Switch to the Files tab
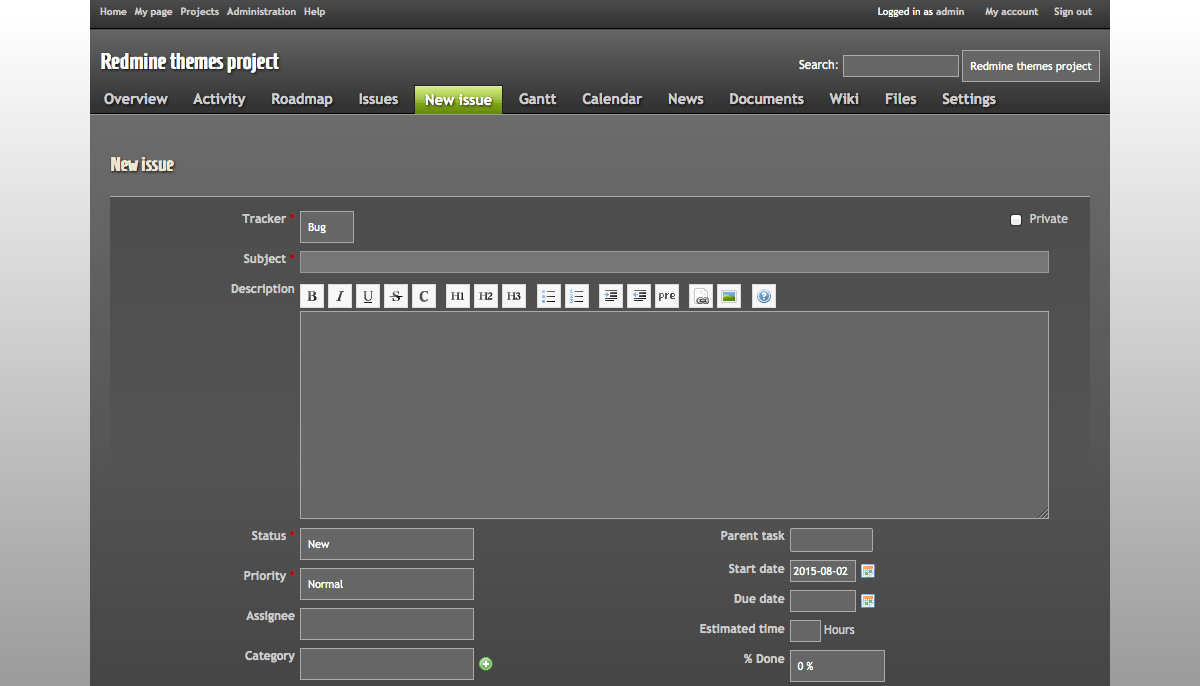1200x686 pixels. pyautogui.click(x=901, y=99)
